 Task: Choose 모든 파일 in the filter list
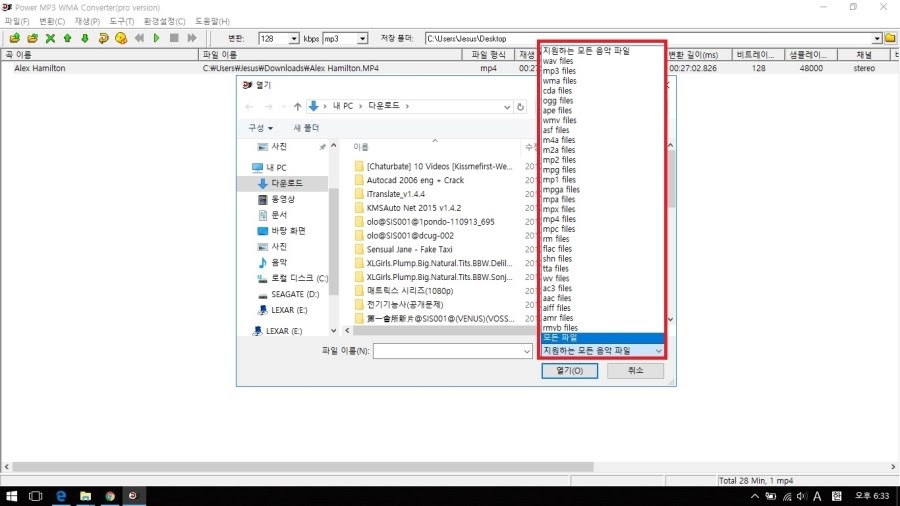click(x=602, y=337)
